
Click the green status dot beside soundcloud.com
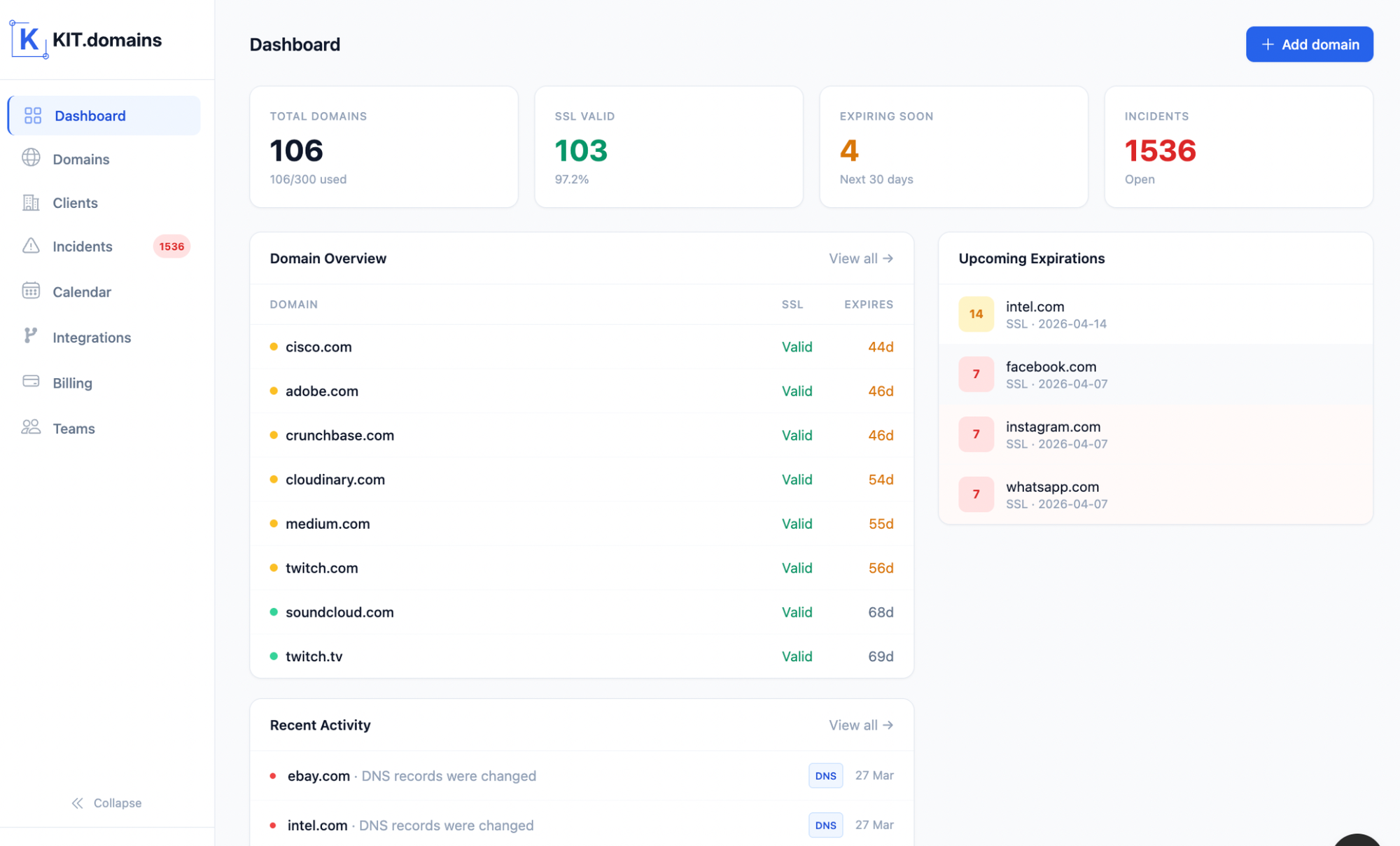coord(273,611)
